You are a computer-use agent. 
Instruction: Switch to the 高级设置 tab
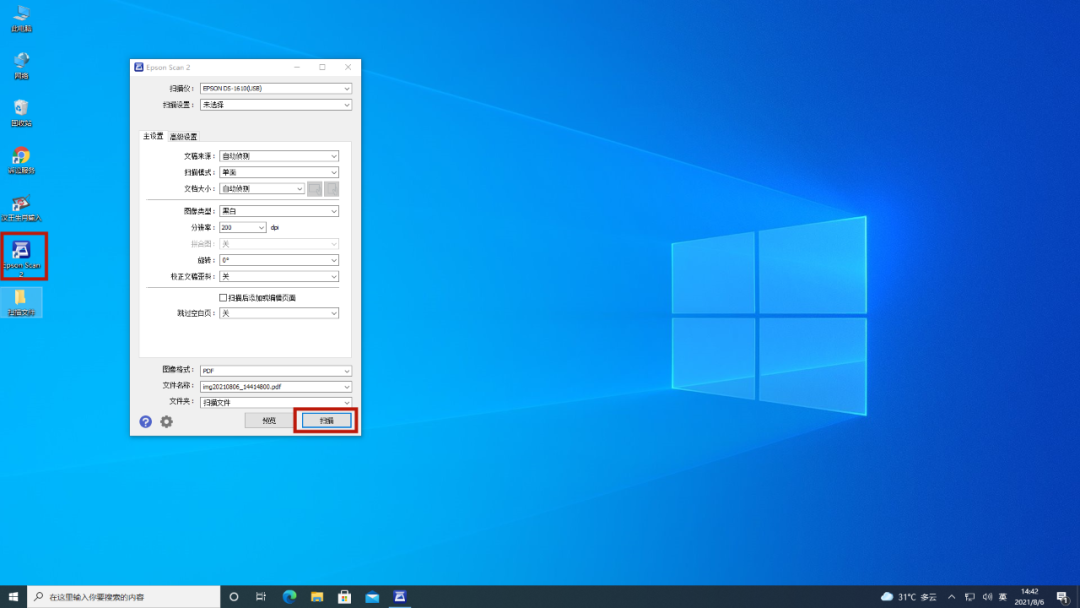(x=183, y=137)
